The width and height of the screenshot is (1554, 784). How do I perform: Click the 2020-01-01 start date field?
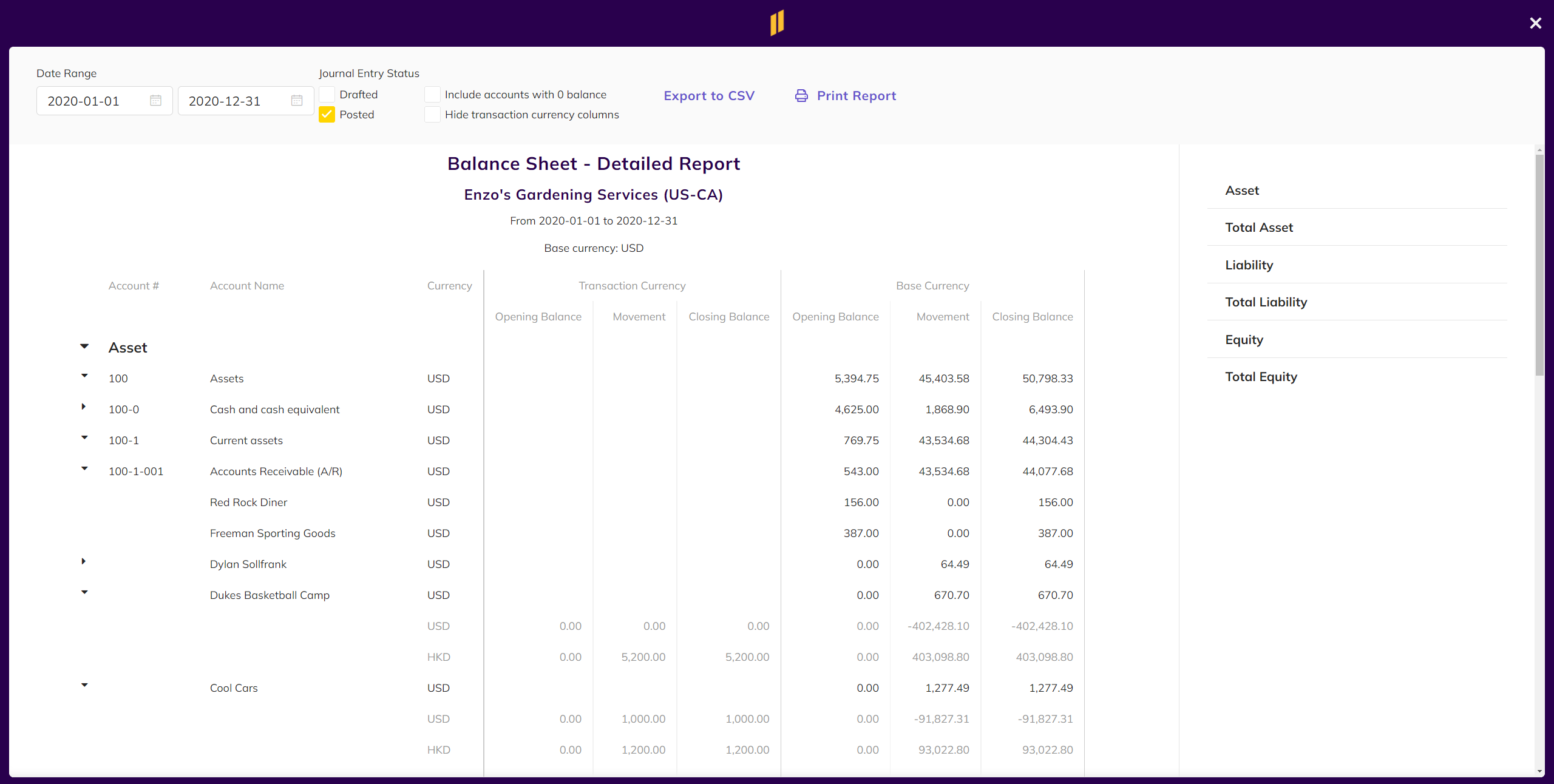(x=91, y=101)
